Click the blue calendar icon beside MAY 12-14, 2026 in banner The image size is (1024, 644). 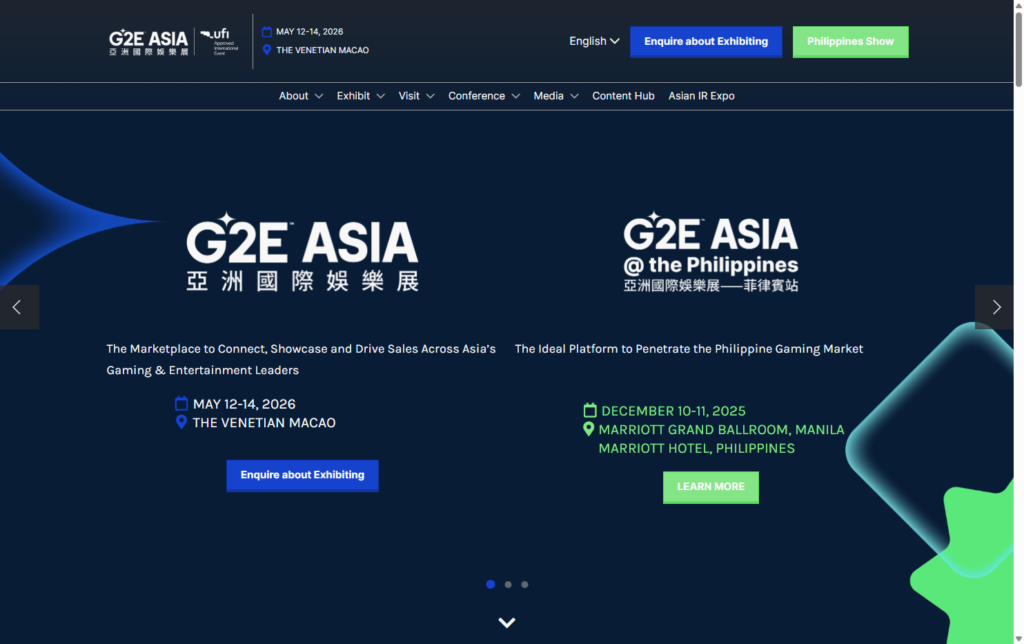pyautogui.click(x=181, y=402)
